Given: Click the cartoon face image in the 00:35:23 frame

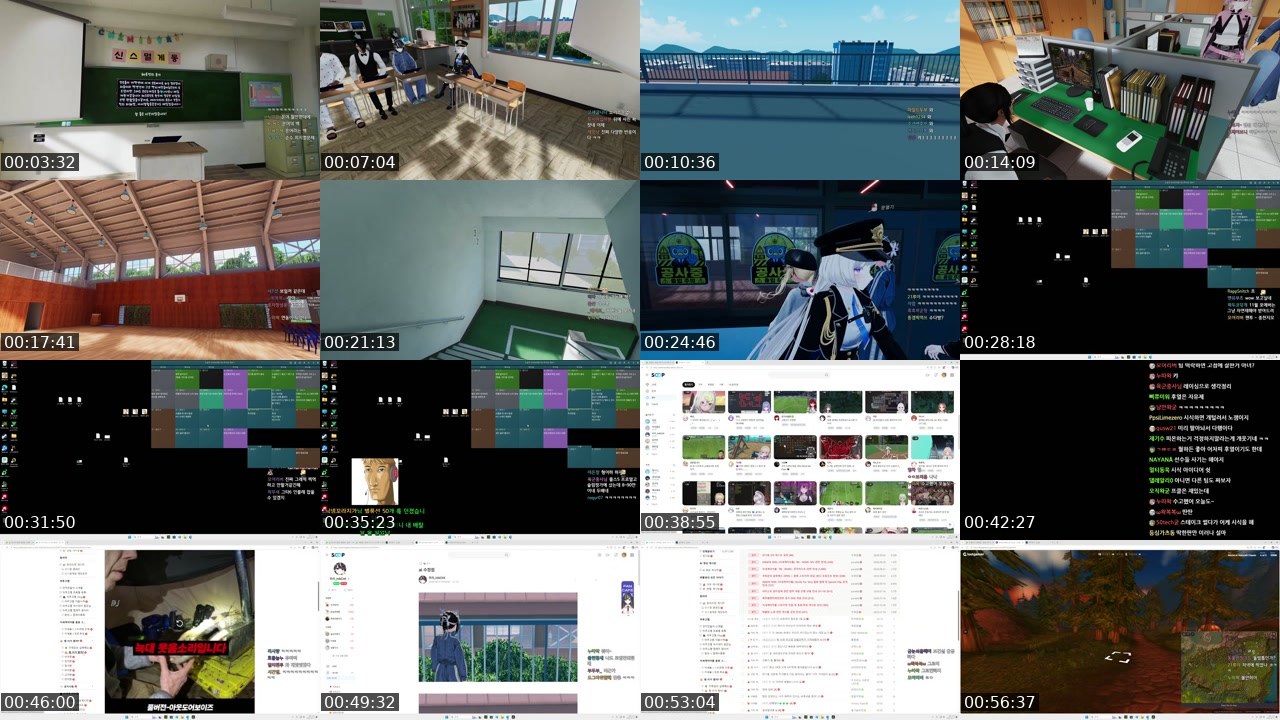Looking at the screenshot, I should [x=375, y=481].
